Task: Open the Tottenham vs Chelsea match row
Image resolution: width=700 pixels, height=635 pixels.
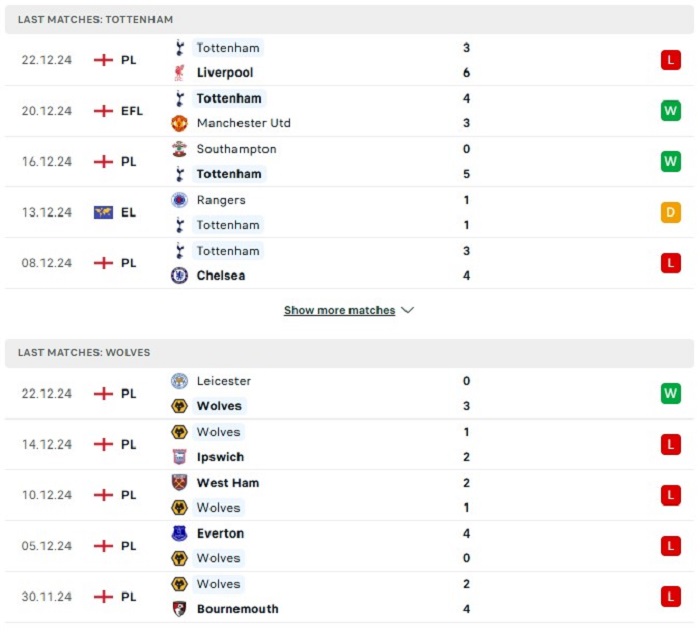Action: pyautogui.click(x=350, y=263)
